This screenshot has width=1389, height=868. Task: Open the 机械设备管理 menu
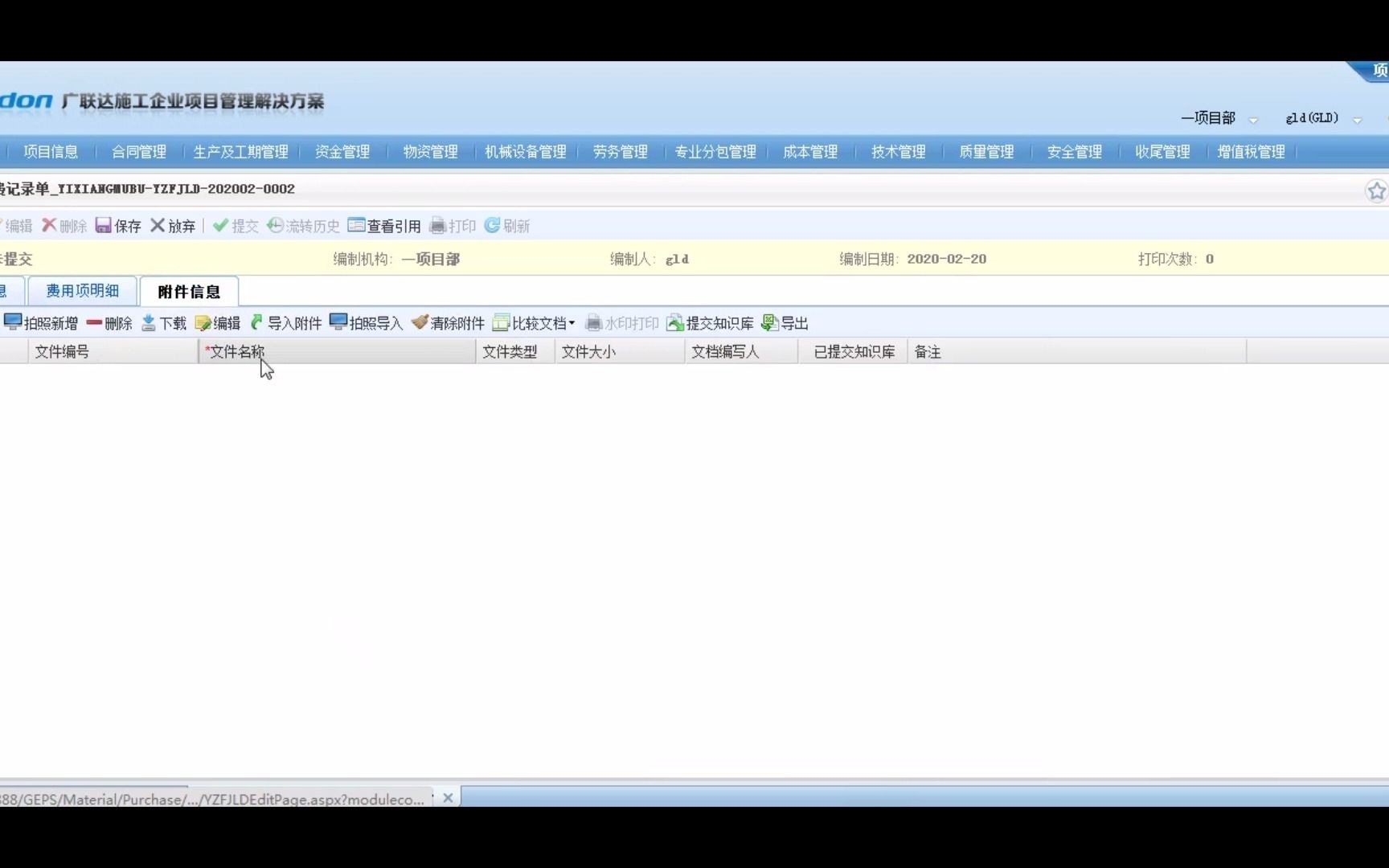526,152
